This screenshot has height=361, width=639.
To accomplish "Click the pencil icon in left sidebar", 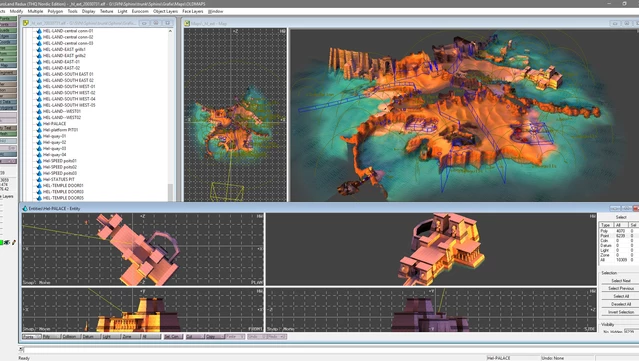I will coord(13,242).
